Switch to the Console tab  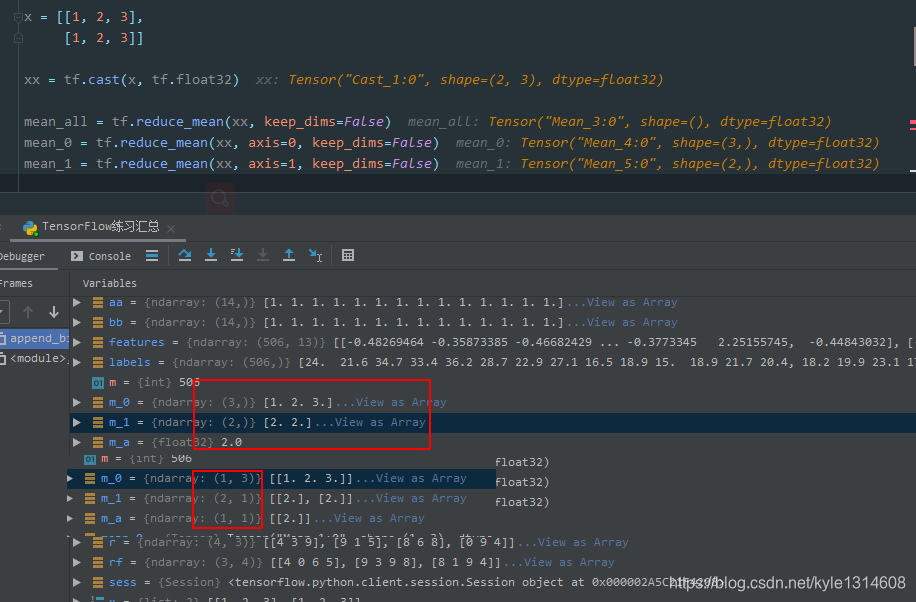[100, 256]
